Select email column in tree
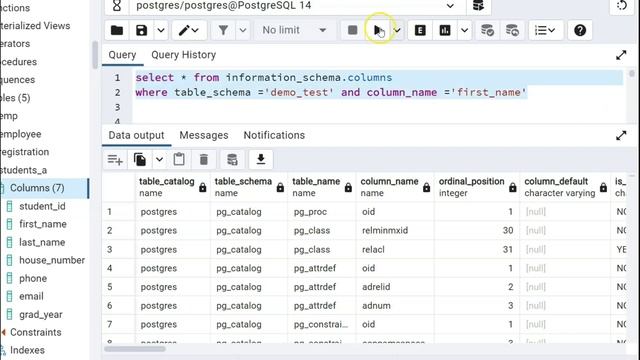Image resolution: width=640 pixels, height=360 pixels. click(31, 296)
